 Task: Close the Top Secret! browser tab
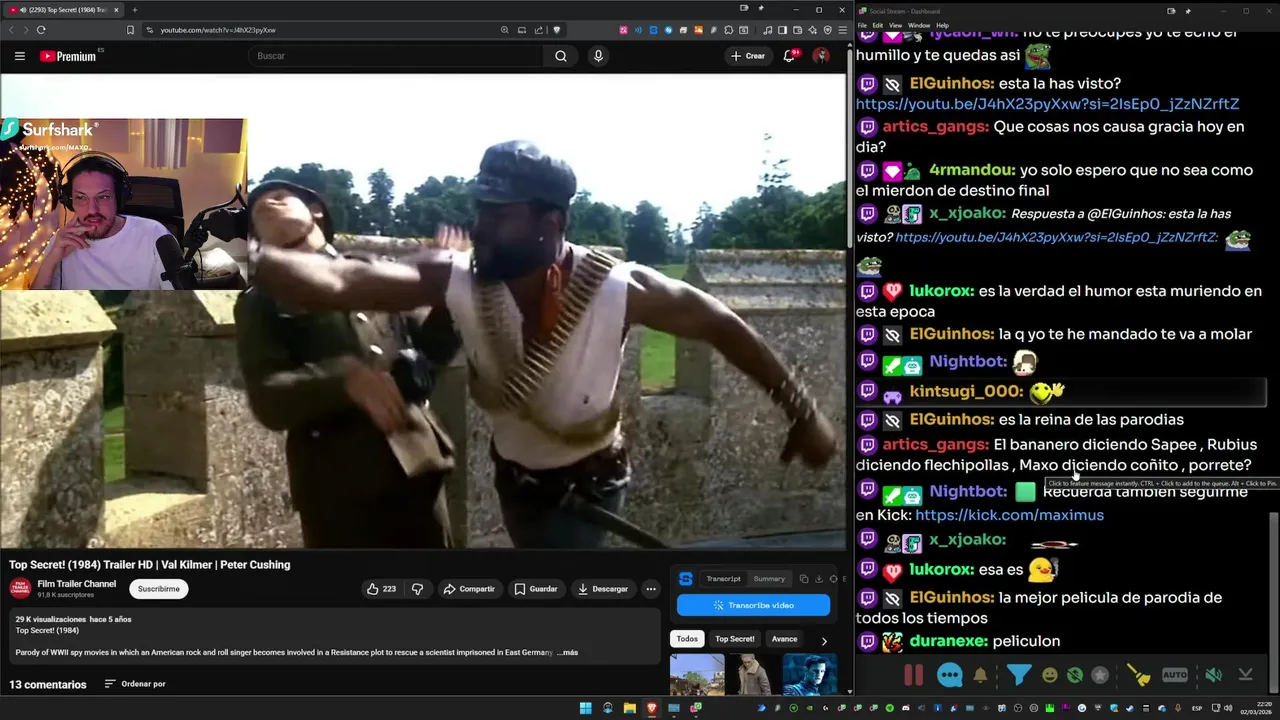click(116, 10)
